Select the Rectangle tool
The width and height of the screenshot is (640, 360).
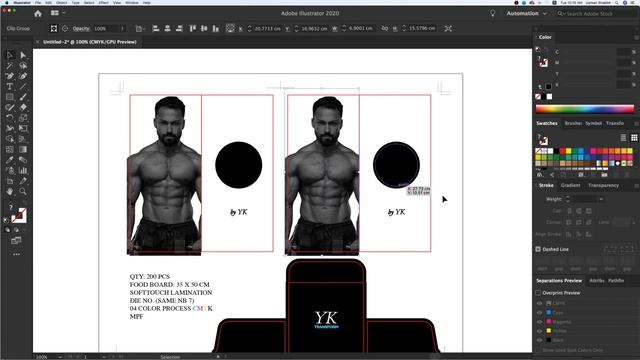point(10,97)
